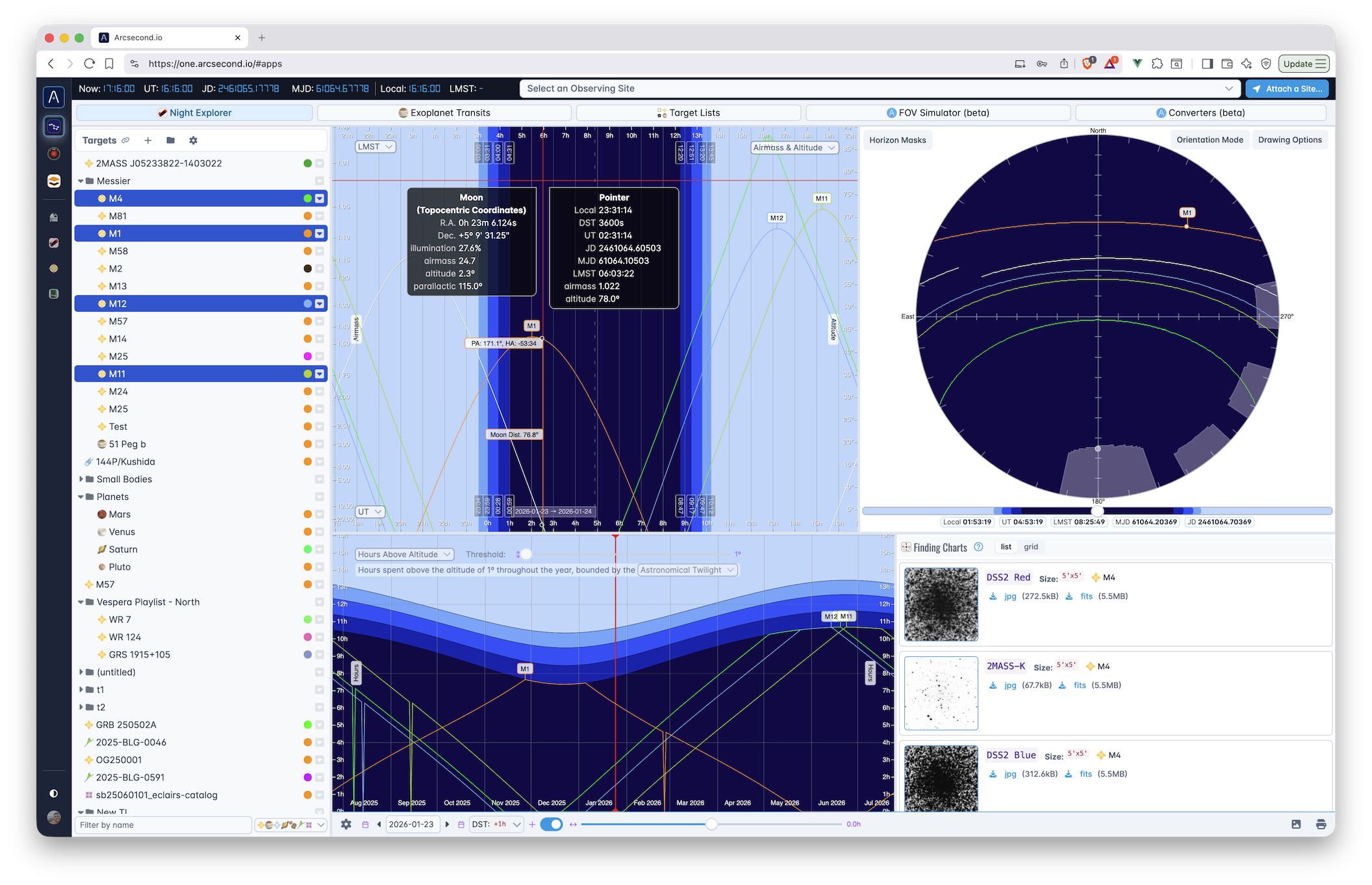Open the FOV Simulator (beta) tab

click(938, 113)
